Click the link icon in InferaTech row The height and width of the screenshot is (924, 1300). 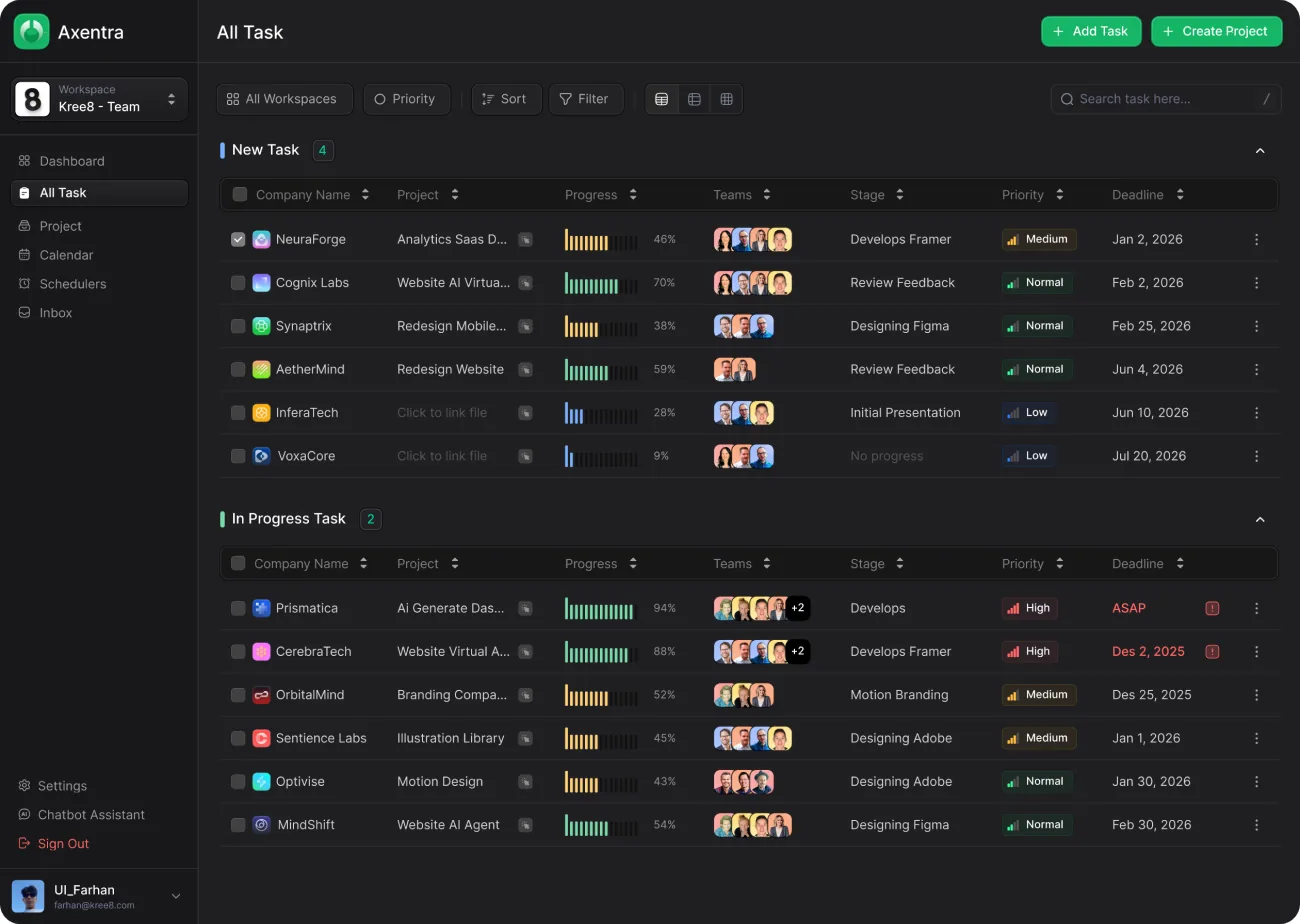526,413
